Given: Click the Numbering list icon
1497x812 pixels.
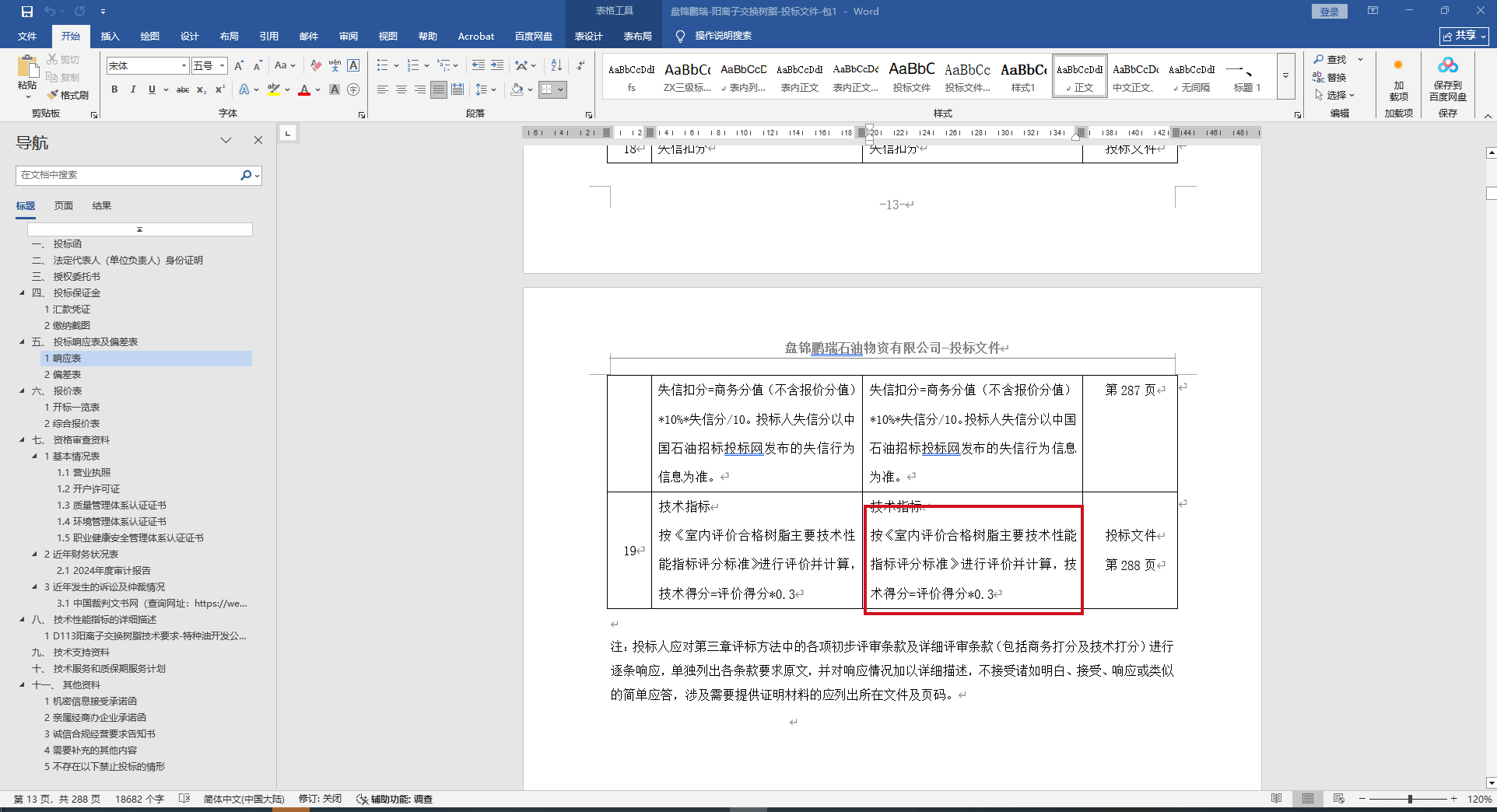Looking at the screenshot, I should pos(413,65).
